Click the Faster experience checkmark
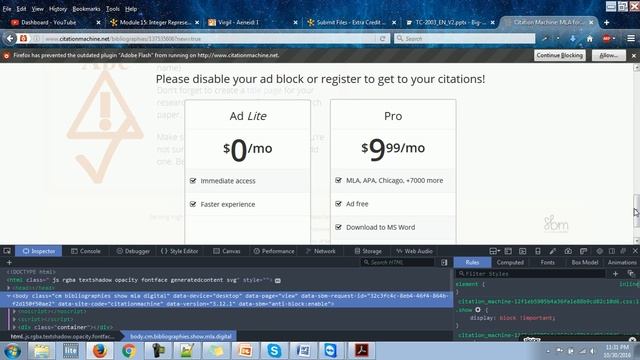This screenshot has height=360, width=640. (x=193, y=204)
